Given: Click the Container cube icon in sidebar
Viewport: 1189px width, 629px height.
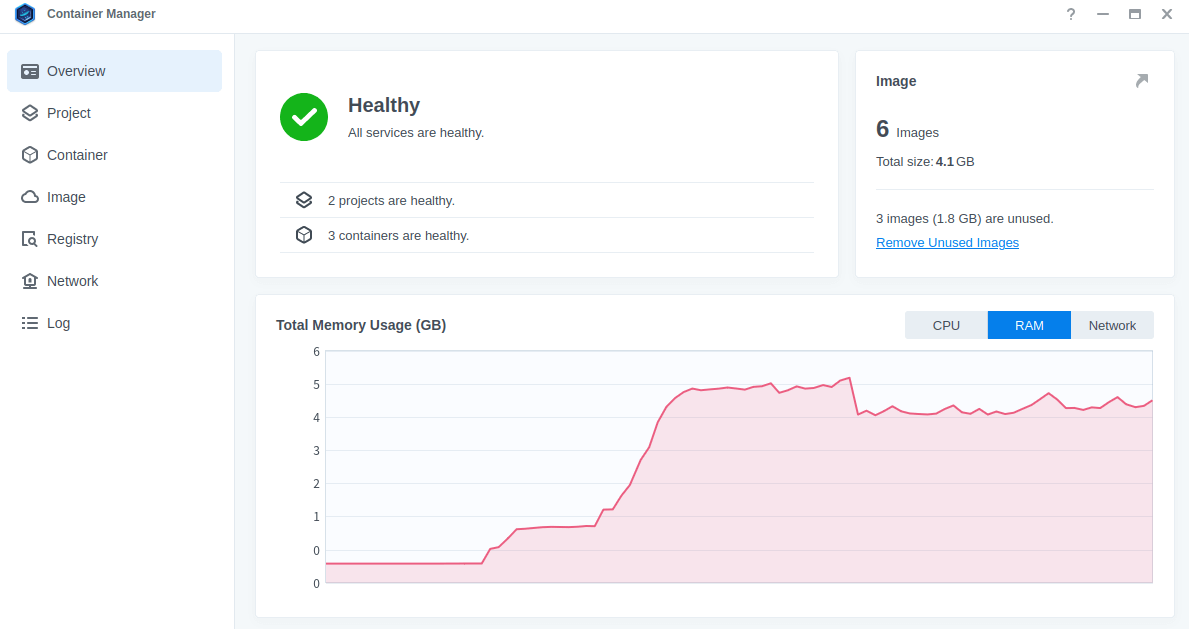Looking at the screenshot, I should pos(30,155).
